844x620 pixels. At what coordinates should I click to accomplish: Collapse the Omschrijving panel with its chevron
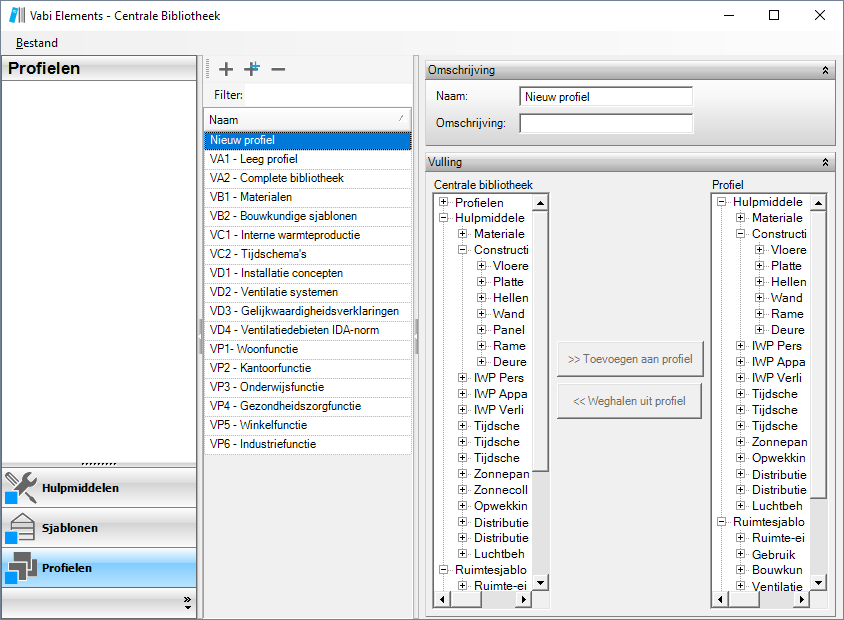[825, 70]
